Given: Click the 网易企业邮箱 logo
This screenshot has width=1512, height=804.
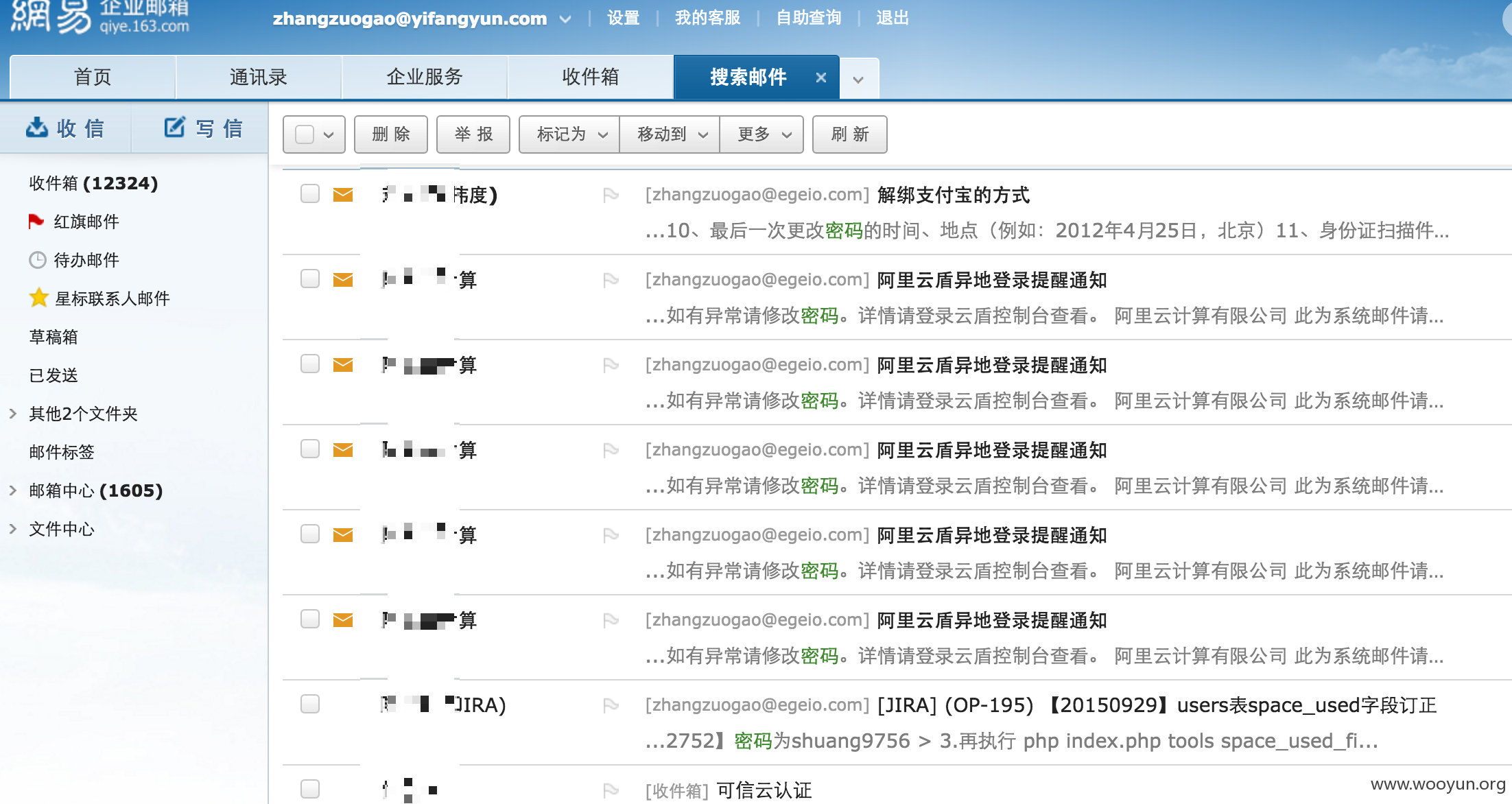Looking at the screenshot, I should point(100,18).
